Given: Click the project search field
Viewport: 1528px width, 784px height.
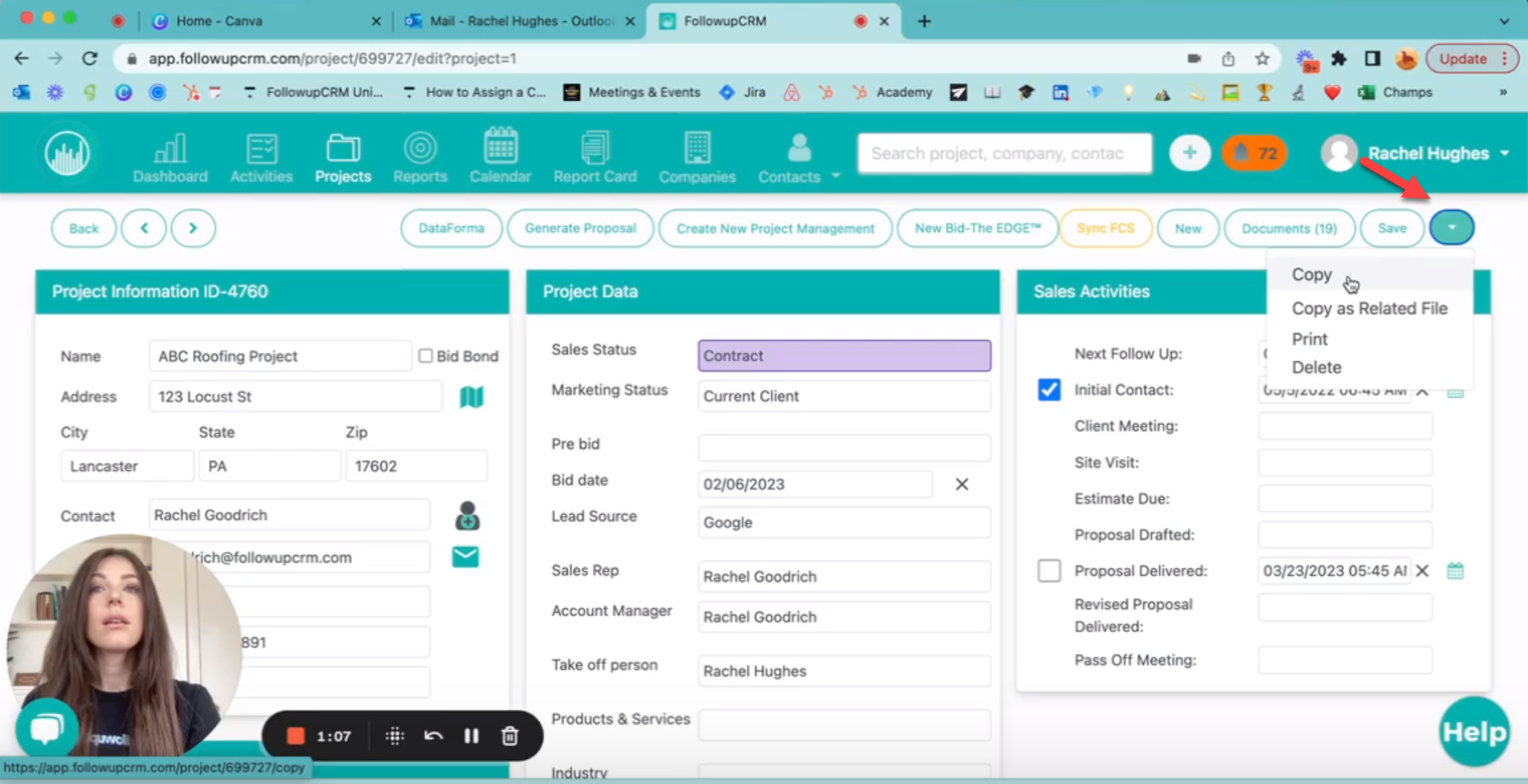Looking at the screenshot, I should click(x=1005, y=153).
